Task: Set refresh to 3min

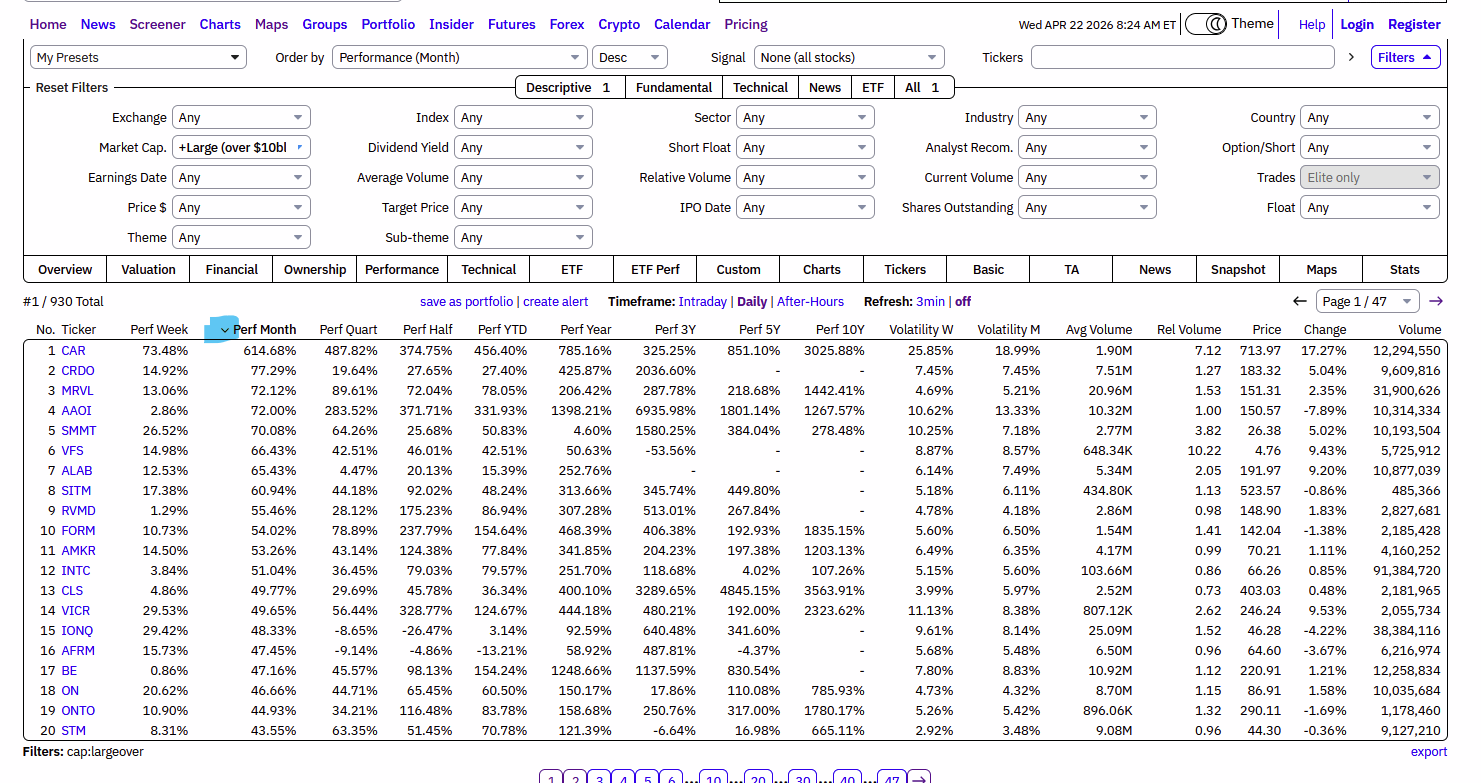Action: tap(930, 301)
